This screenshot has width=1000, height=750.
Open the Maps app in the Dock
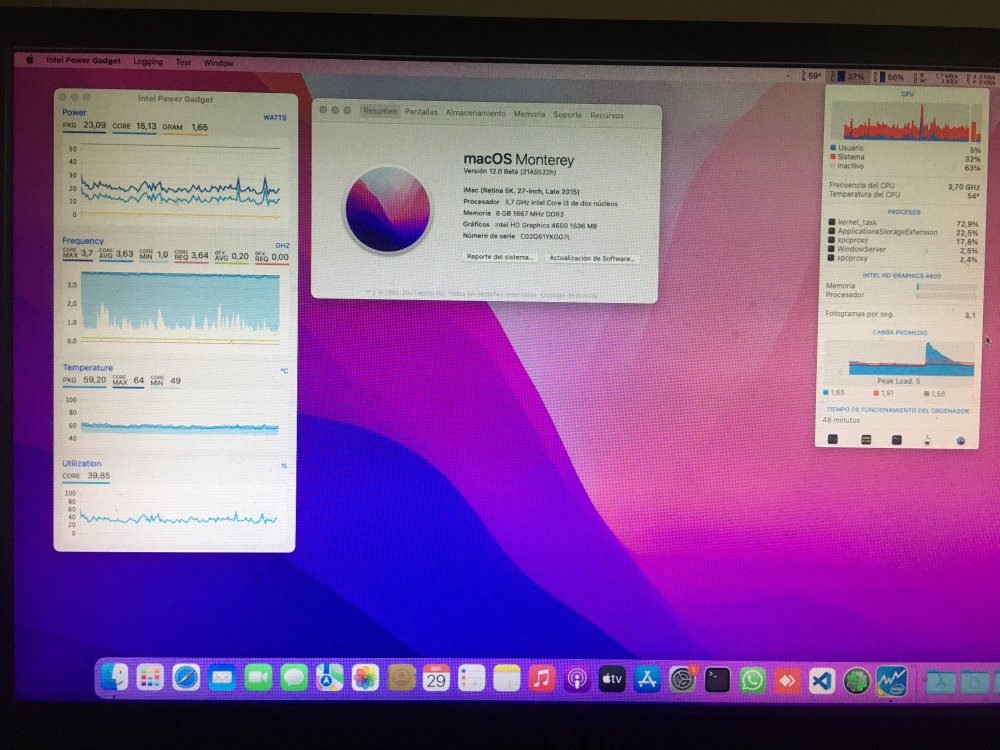pyautogui.click(x=329, y=678)
